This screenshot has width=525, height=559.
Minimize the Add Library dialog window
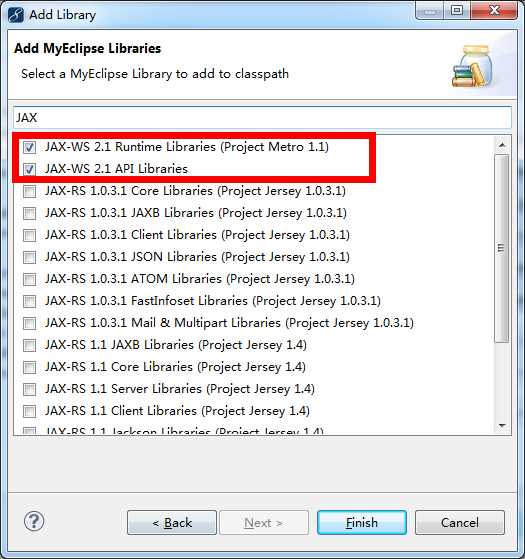pyautogui.click(x=430, y=10)
